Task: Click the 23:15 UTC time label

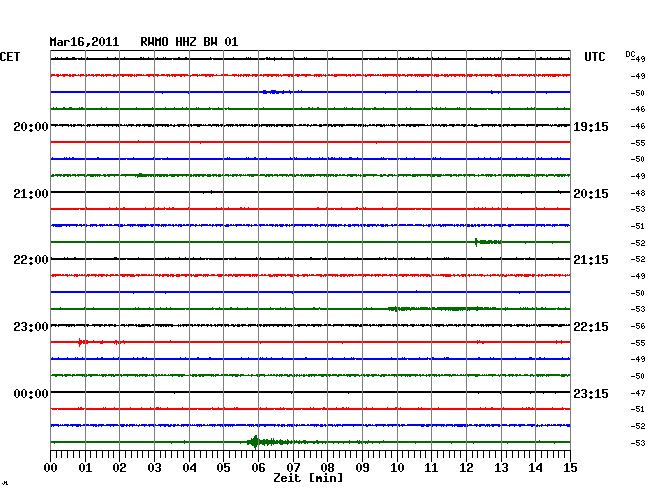Action: (591, 393)
